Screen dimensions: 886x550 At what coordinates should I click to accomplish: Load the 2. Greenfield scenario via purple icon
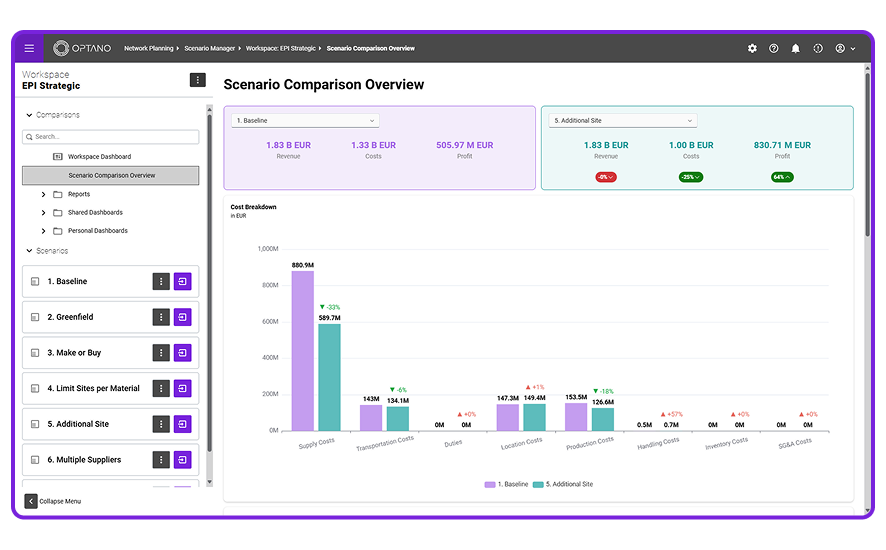[183, 317]
